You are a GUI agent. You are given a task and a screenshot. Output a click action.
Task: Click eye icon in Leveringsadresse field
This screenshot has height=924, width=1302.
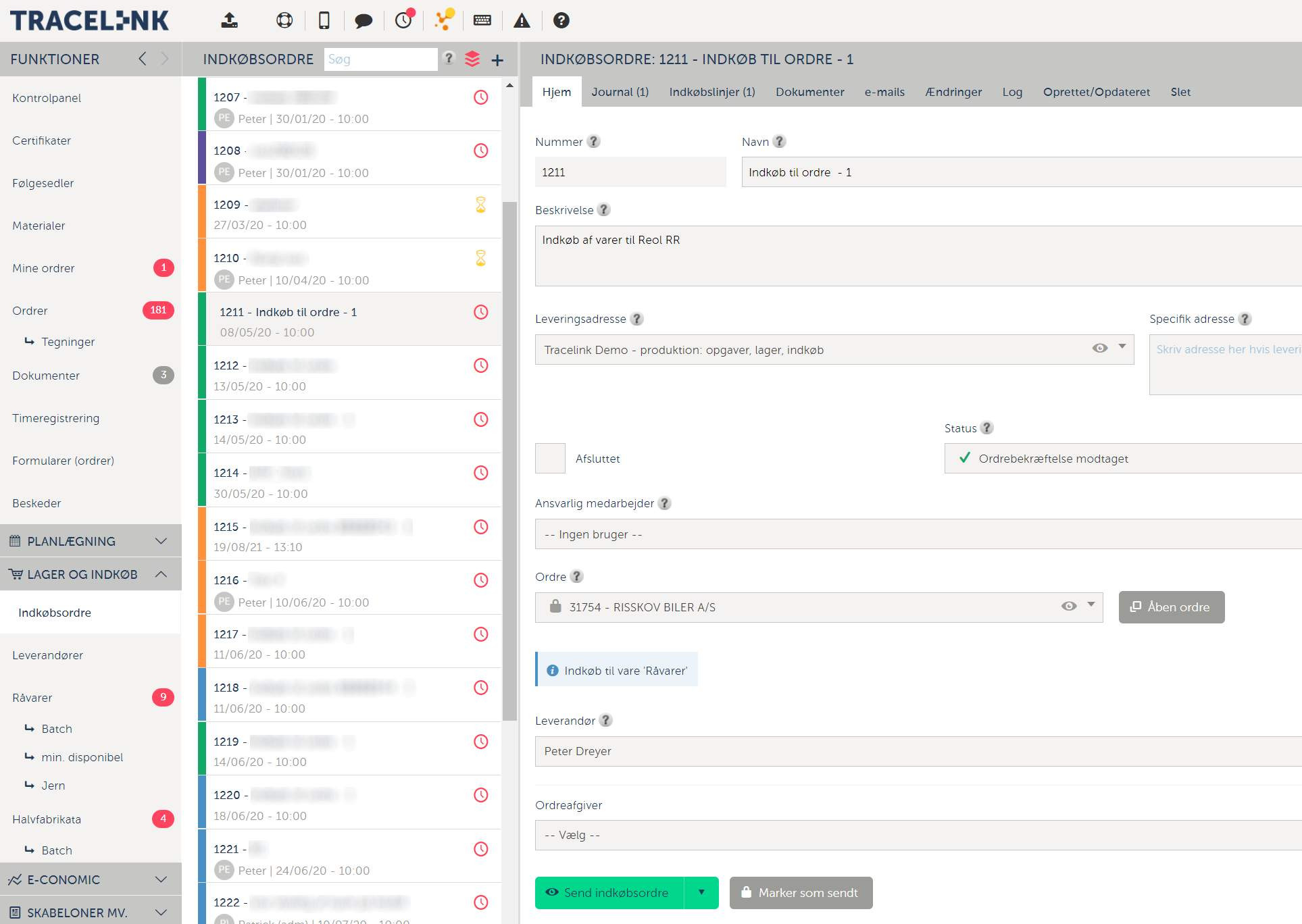pyautogui.click(x=1100, y=349)
